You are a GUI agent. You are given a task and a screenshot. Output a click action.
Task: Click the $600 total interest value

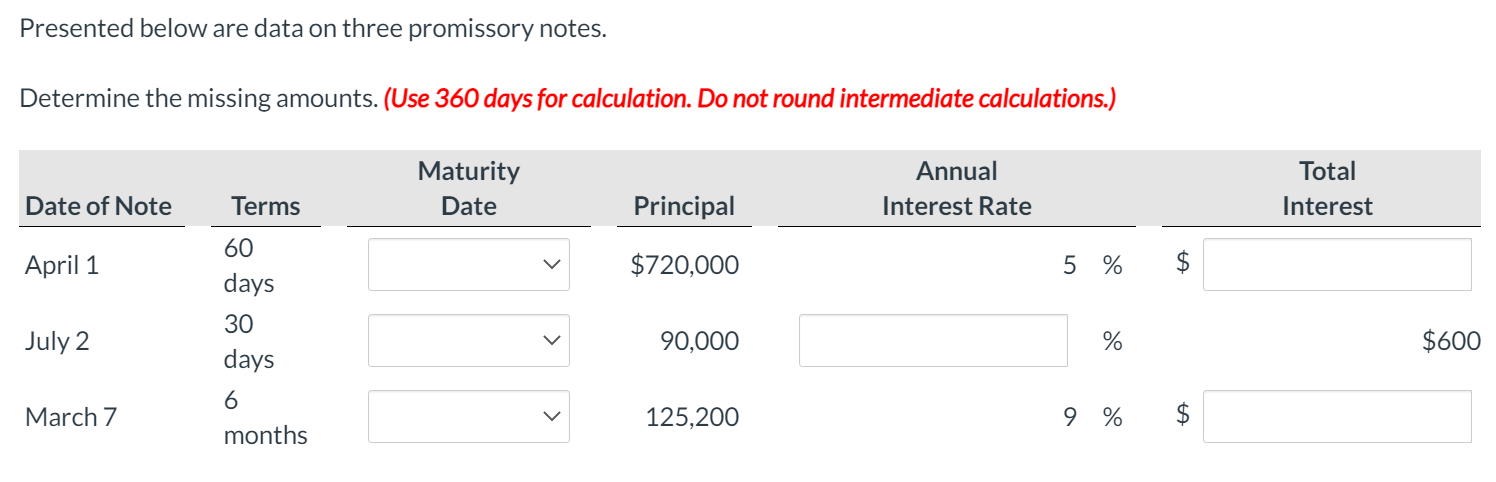coord(1452,341)
